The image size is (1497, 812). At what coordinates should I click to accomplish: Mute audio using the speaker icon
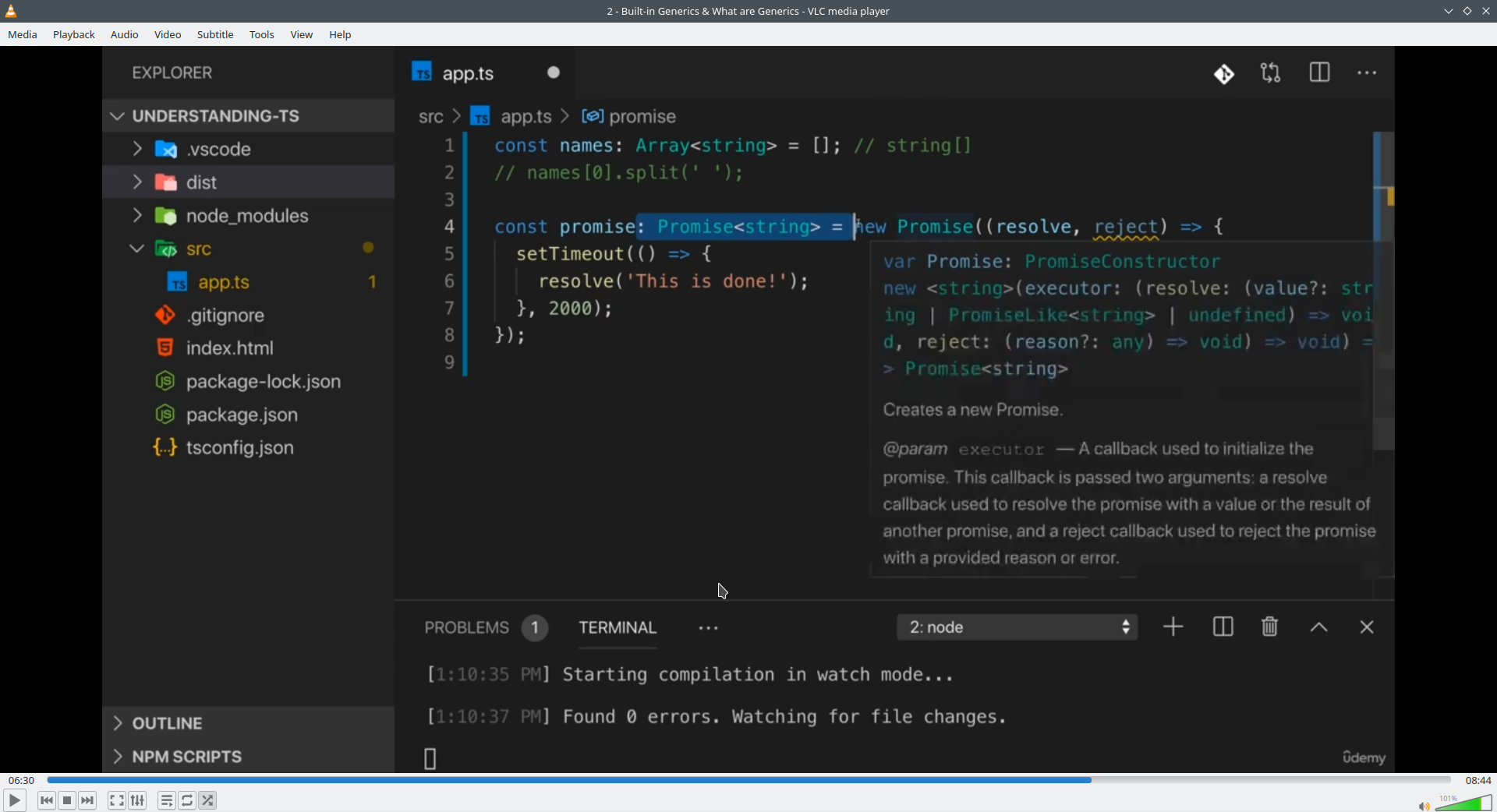pos(1424,806)
